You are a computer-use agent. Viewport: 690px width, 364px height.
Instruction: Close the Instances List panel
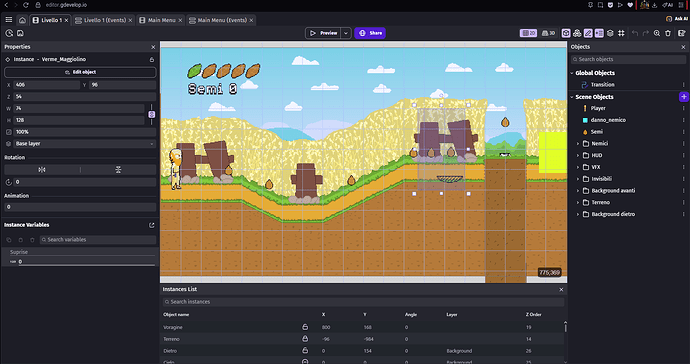coord(561,290)
